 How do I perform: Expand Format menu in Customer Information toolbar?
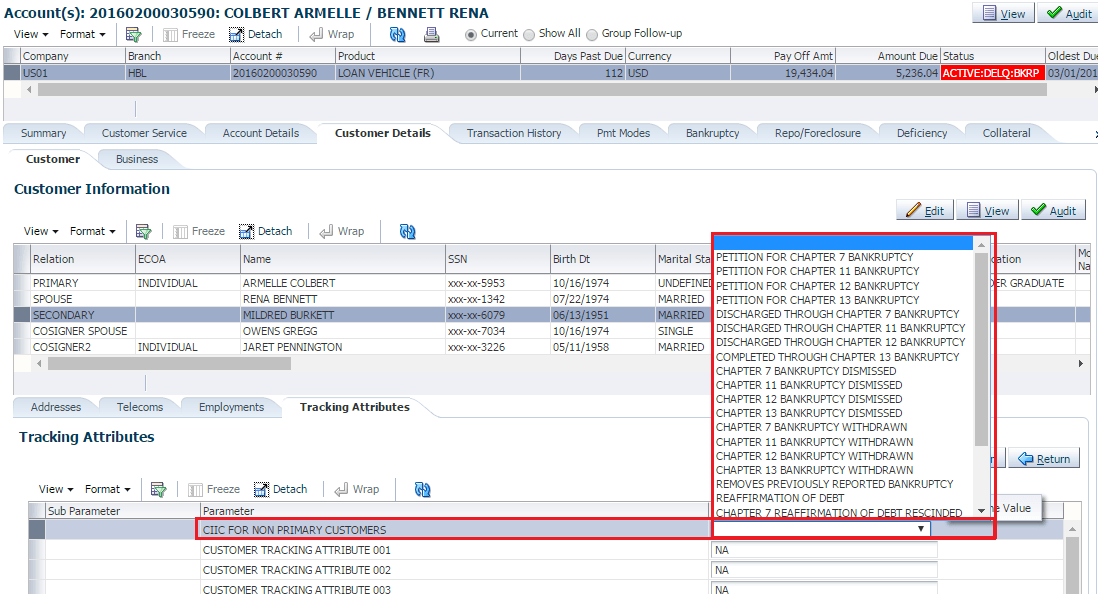(93, 231)
